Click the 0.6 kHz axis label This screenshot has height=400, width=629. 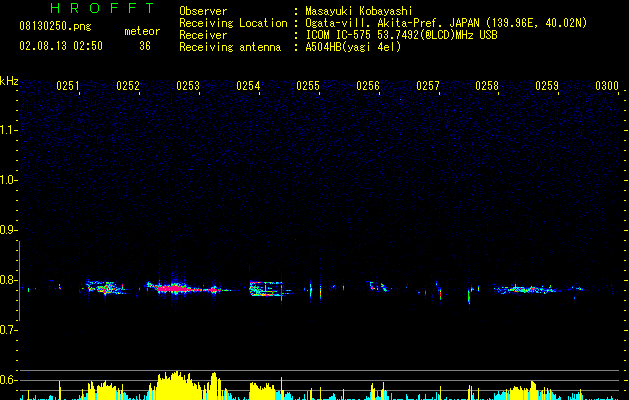(x=8, y=380)
